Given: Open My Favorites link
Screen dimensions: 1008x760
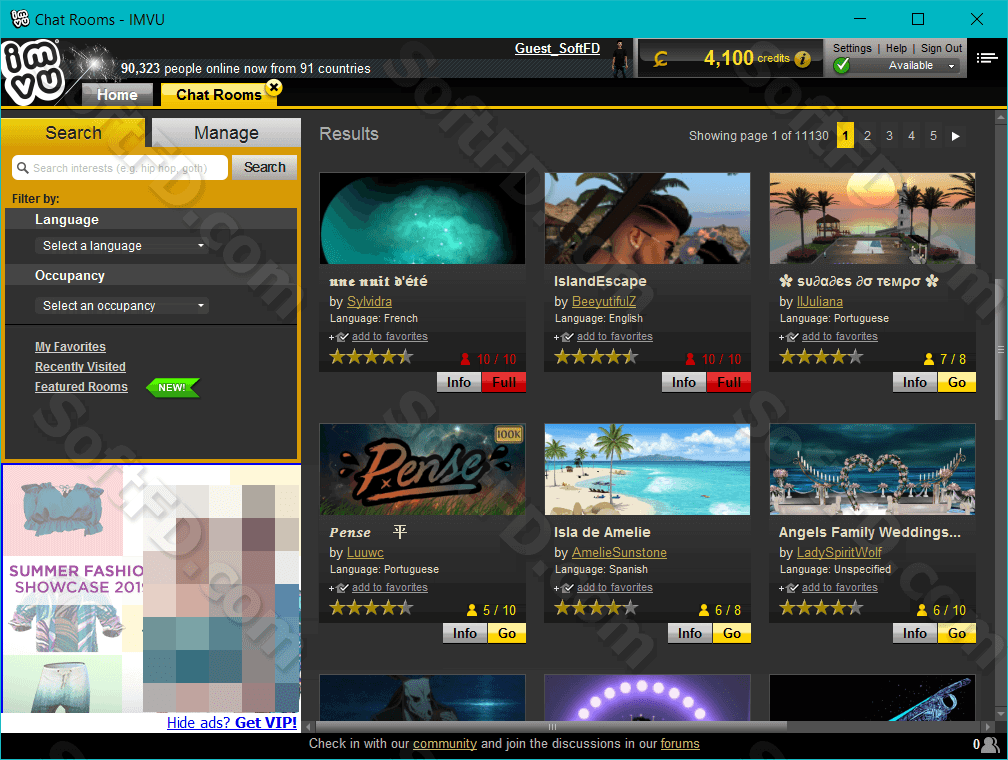Looking at the screenshot, I should (70, 347).
